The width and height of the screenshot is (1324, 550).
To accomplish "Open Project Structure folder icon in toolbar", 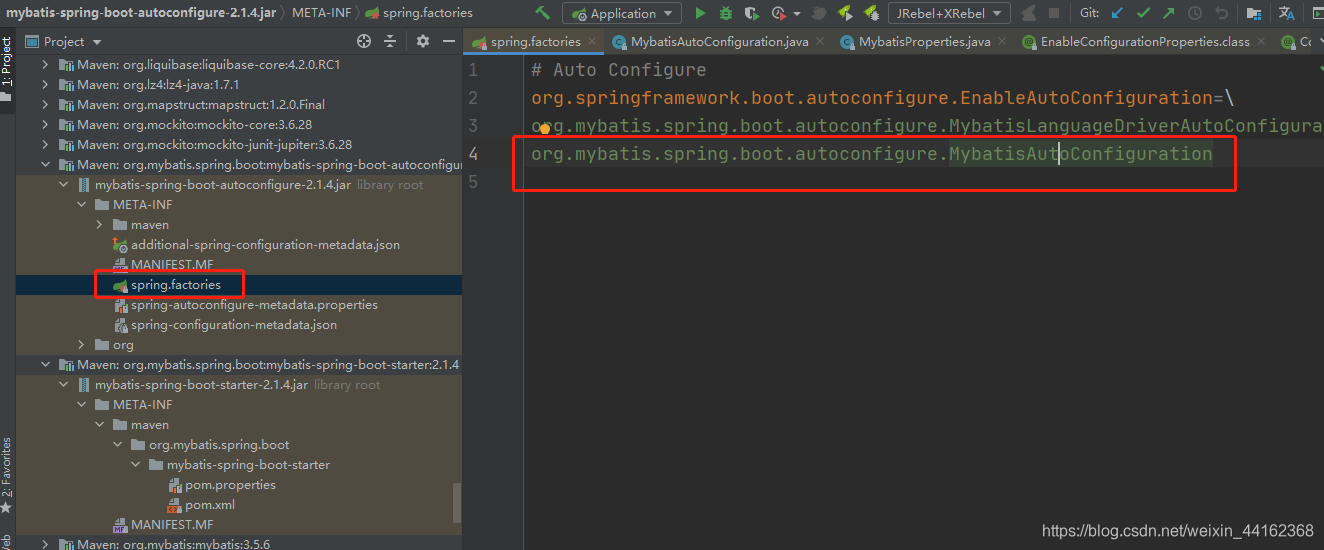I will pos(1255,13).
